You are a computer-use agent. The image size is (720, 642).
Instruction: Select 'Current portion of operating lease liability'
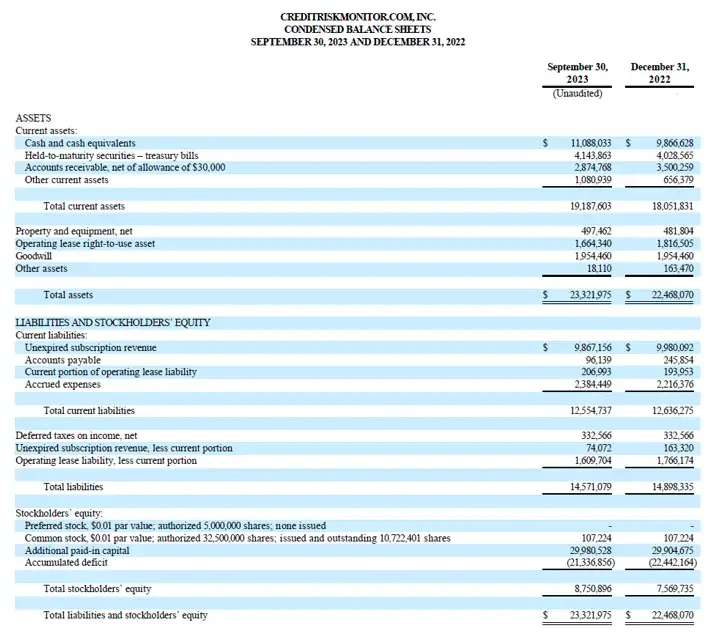point(111,372)
